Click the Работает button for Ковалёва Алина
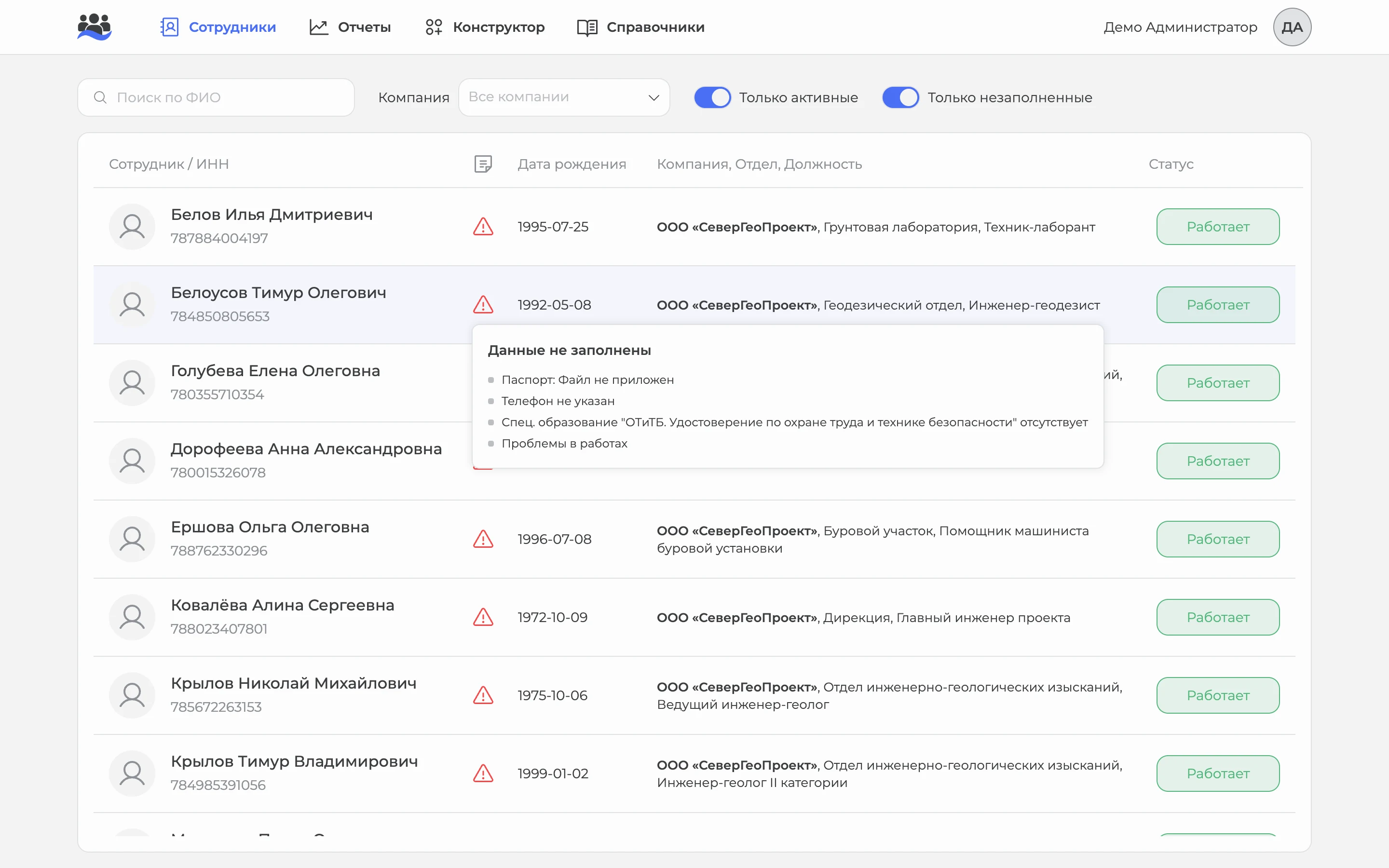Viewport: 1389px width, 868px height. pos(1218,617)
